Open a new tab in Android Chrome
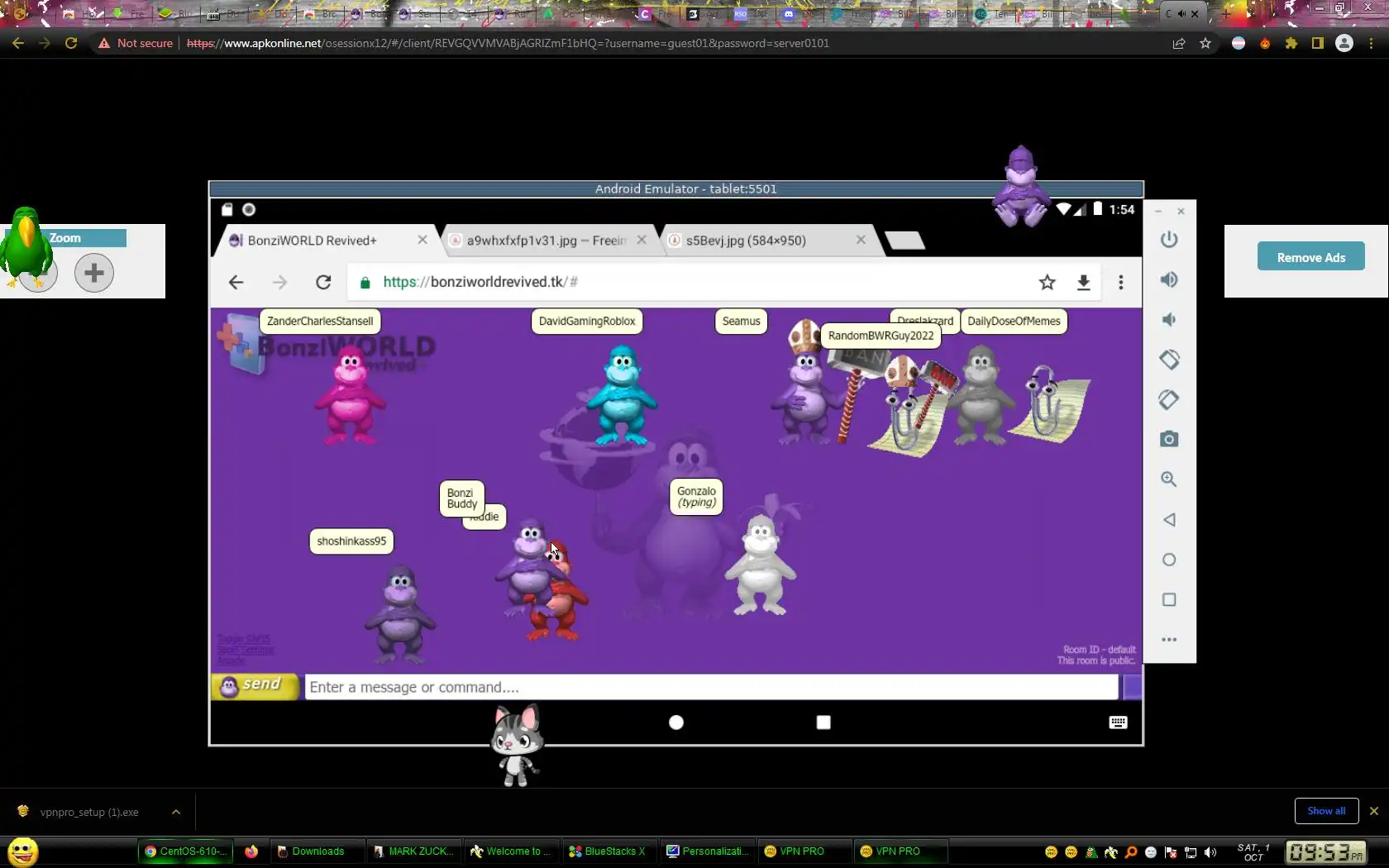The height and width of the screenshot is (868, 1389). tap(905, 241)
